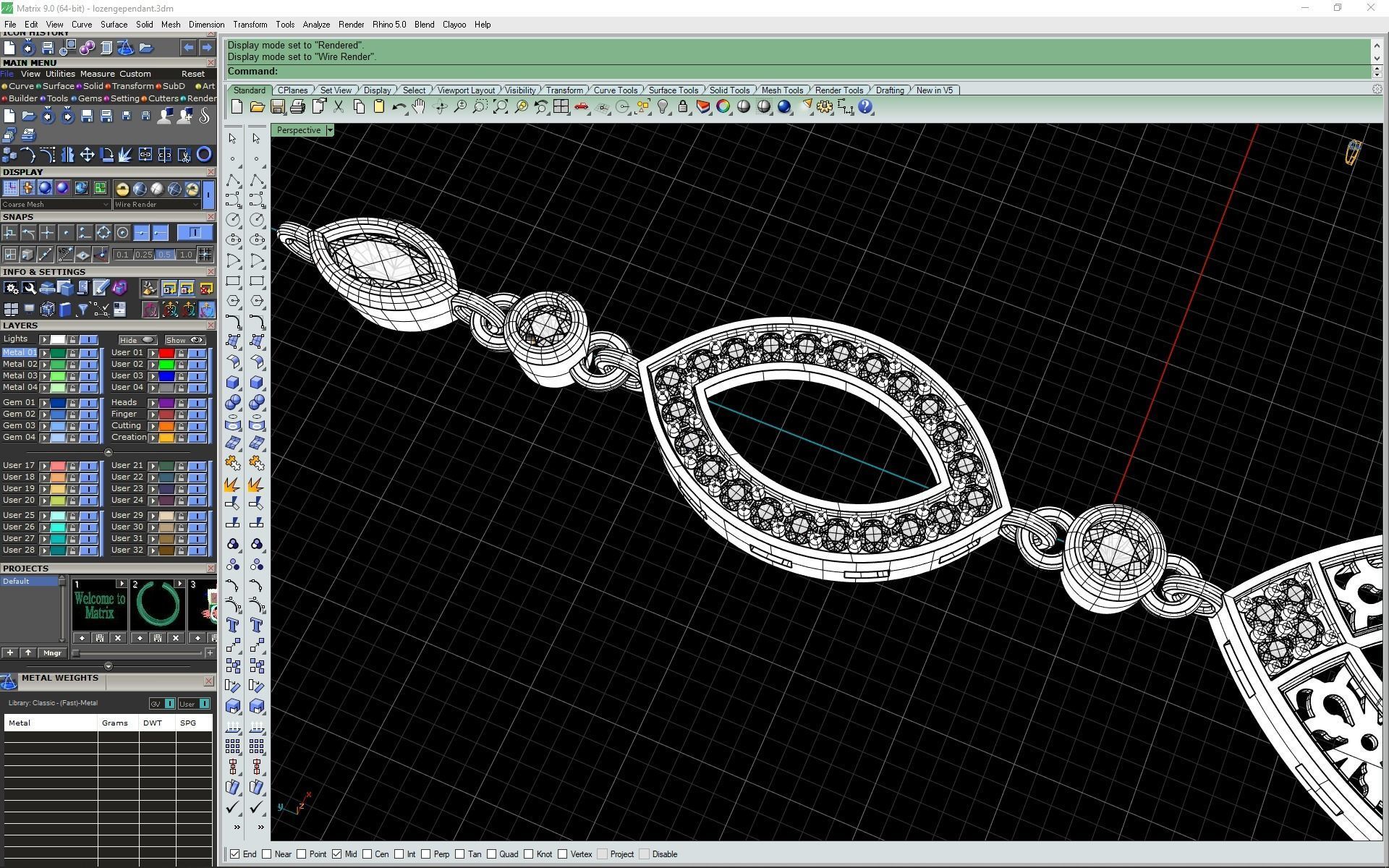
Task: Select the Pan hand tool
Action: (x=419, y=107)
